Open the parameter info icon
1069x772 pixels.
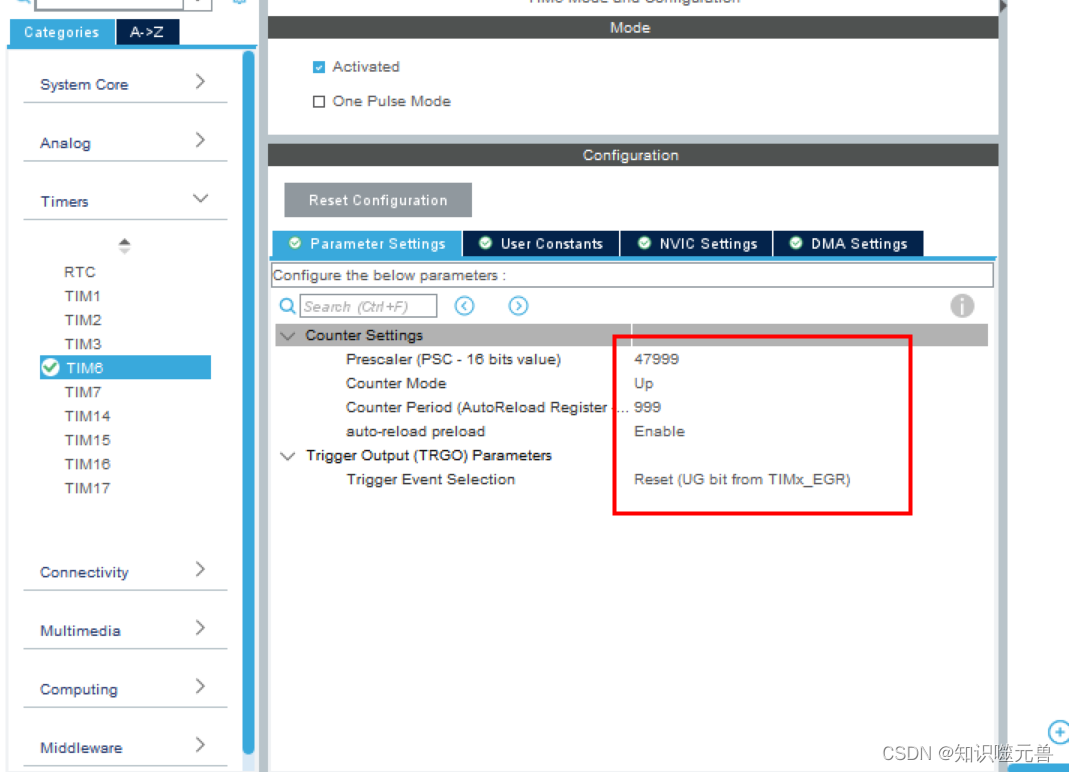pyautogui.click(x=962, y=306)
